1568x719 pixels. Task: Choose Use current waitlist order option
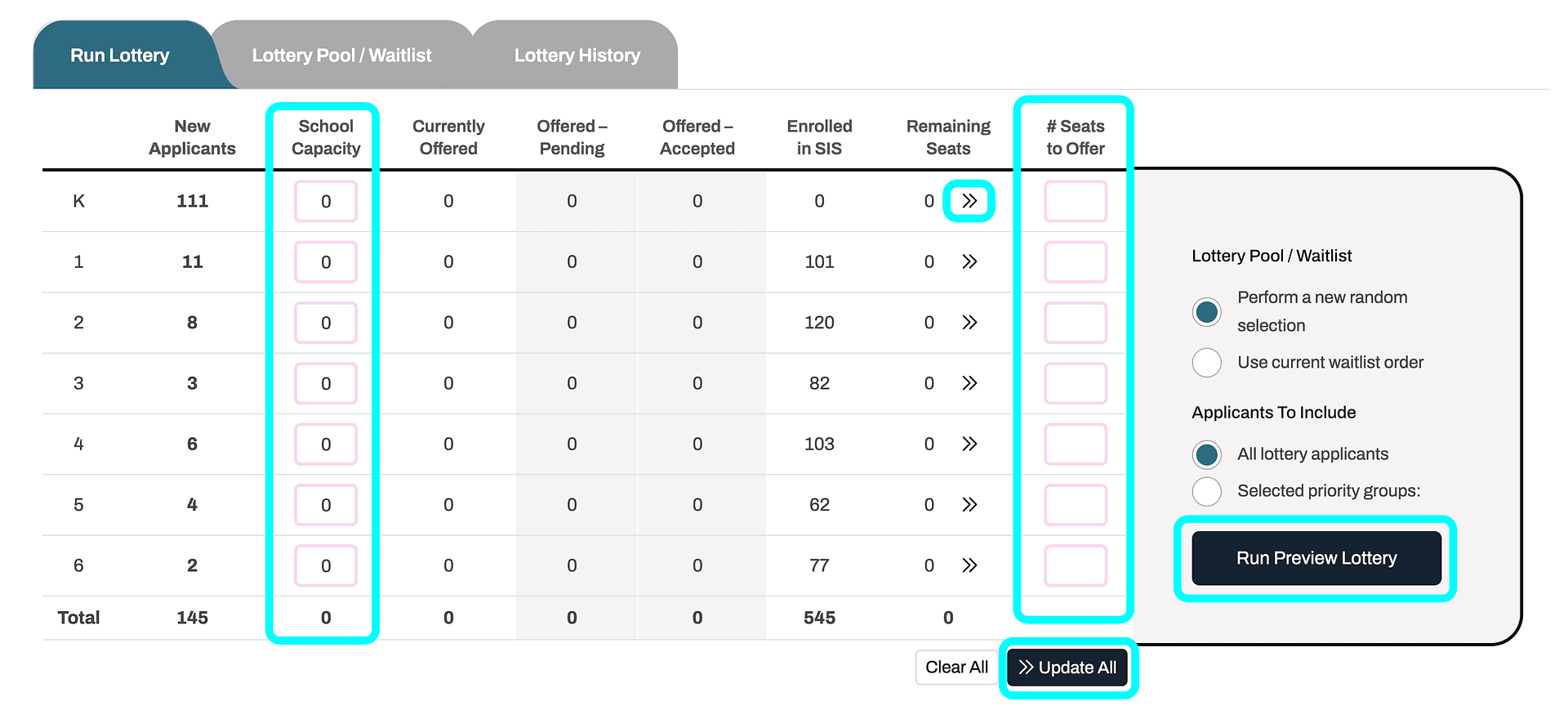click(1207, 362)
